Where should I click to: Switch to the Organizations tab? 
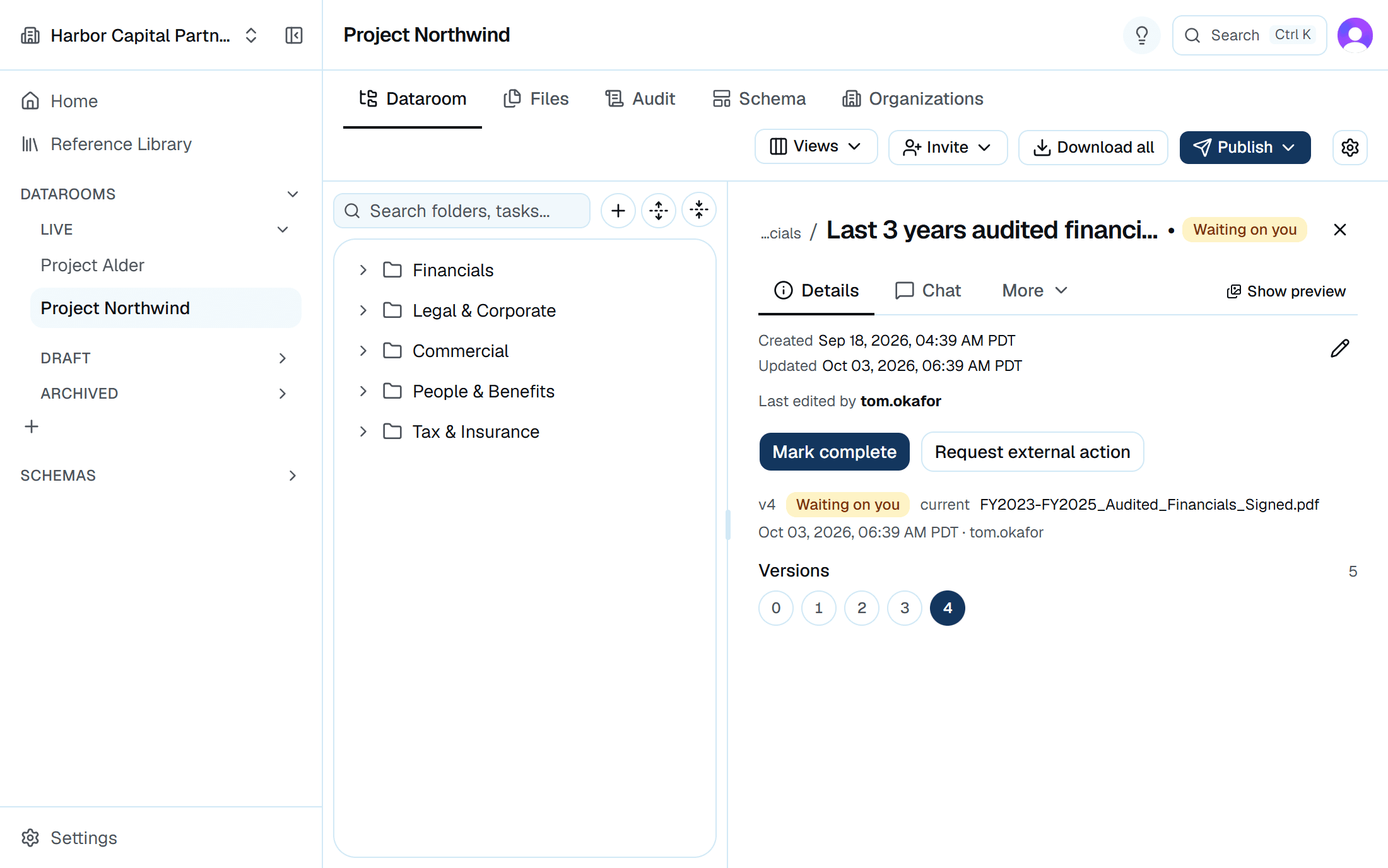point(912,99)
